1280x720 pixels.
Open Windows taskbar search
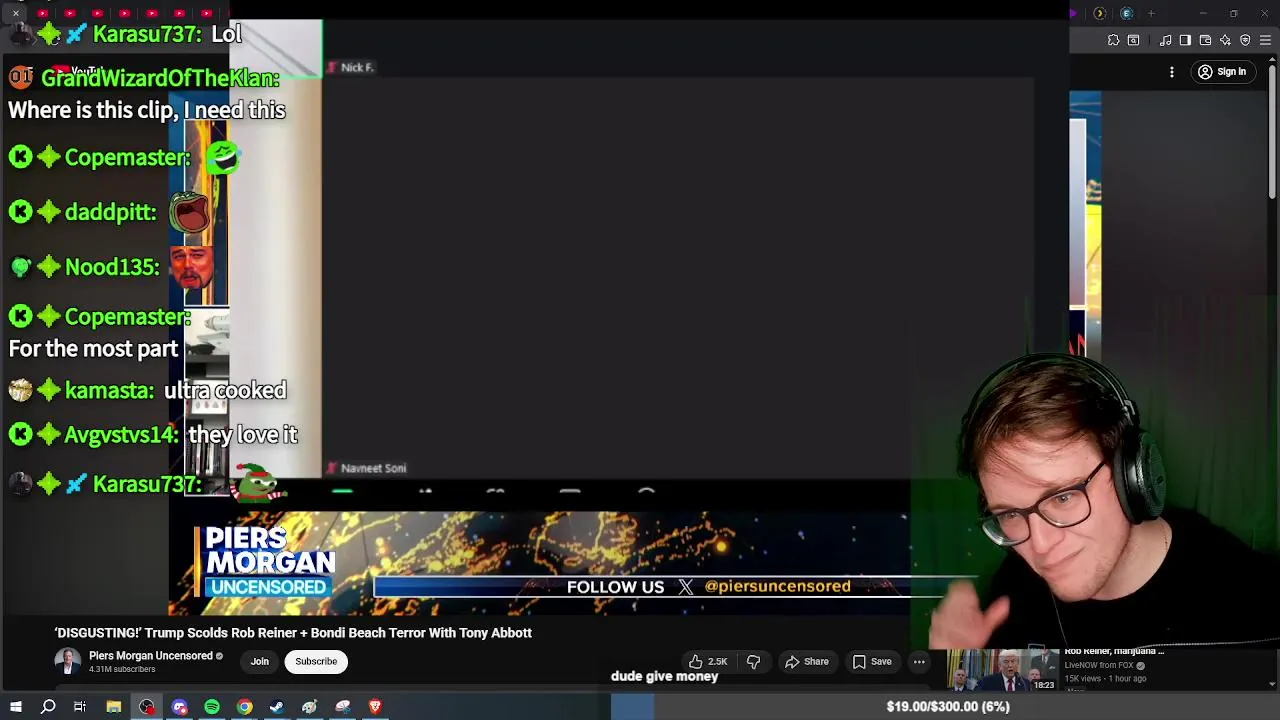pyautogui.click(x=48, y=707)
